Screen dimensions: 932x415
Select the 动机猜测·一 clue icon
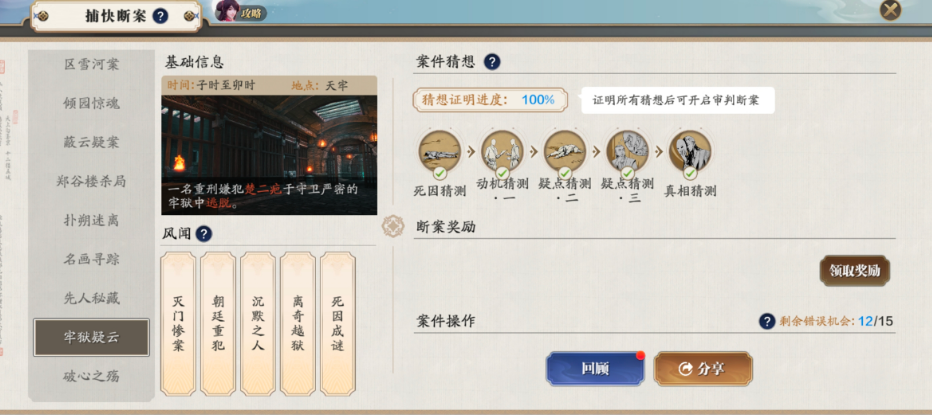point(502,152)
